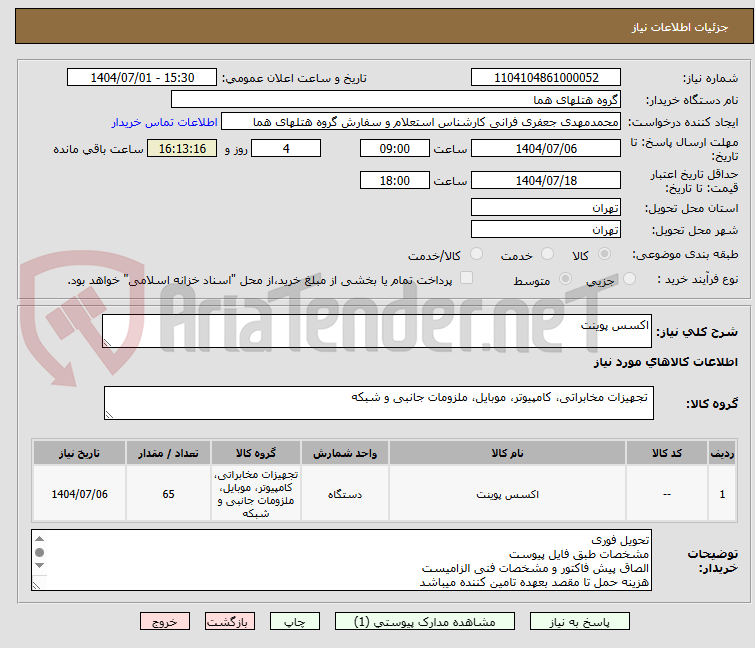
Task: Click scroll-down arrow in buyer notes box
Action: point(39,565)
